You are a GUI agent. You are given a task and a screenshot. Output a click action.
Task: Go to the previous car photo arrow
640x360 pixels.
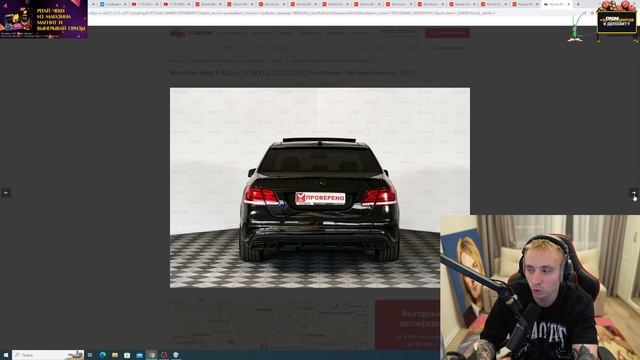point(6,192)
